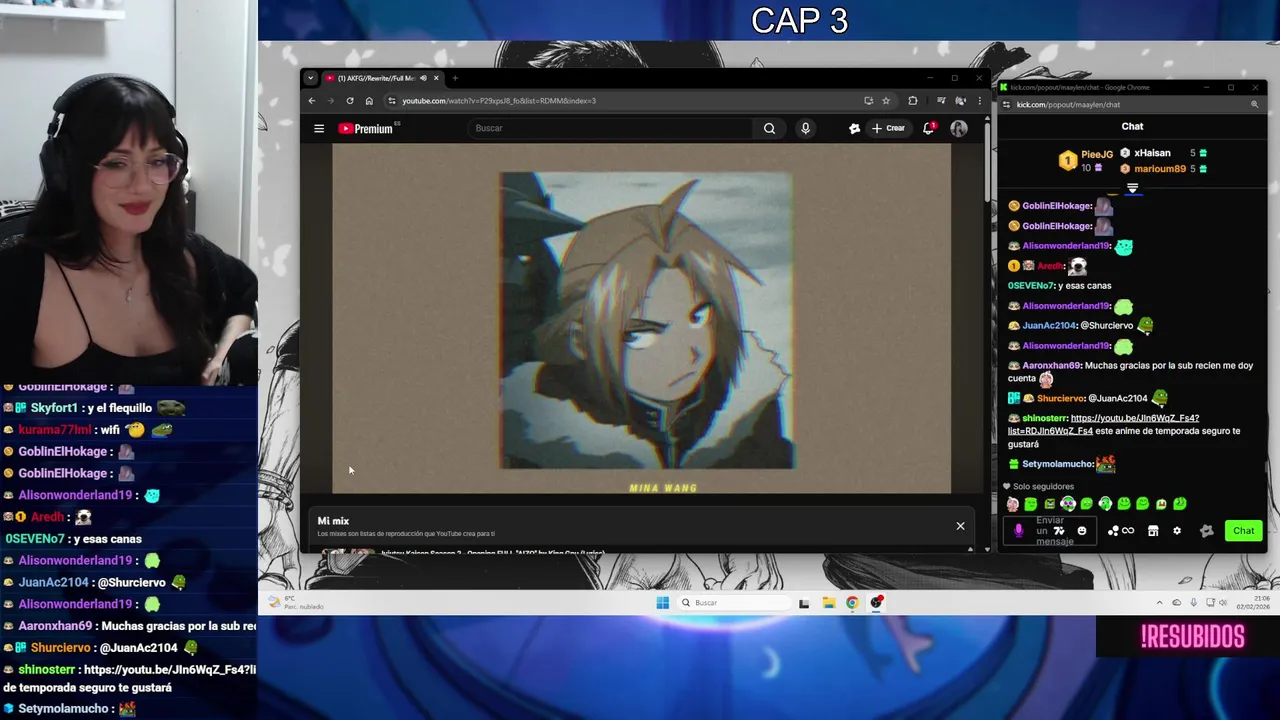Show hidden system tray icons chevron

tap(1160, 603)
